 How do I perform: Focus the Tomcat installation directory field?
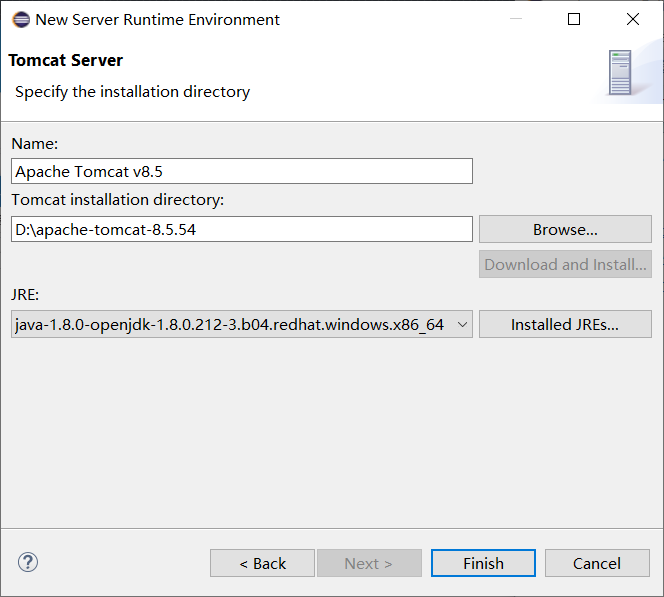pyautogui.click(x=242, y=229)
